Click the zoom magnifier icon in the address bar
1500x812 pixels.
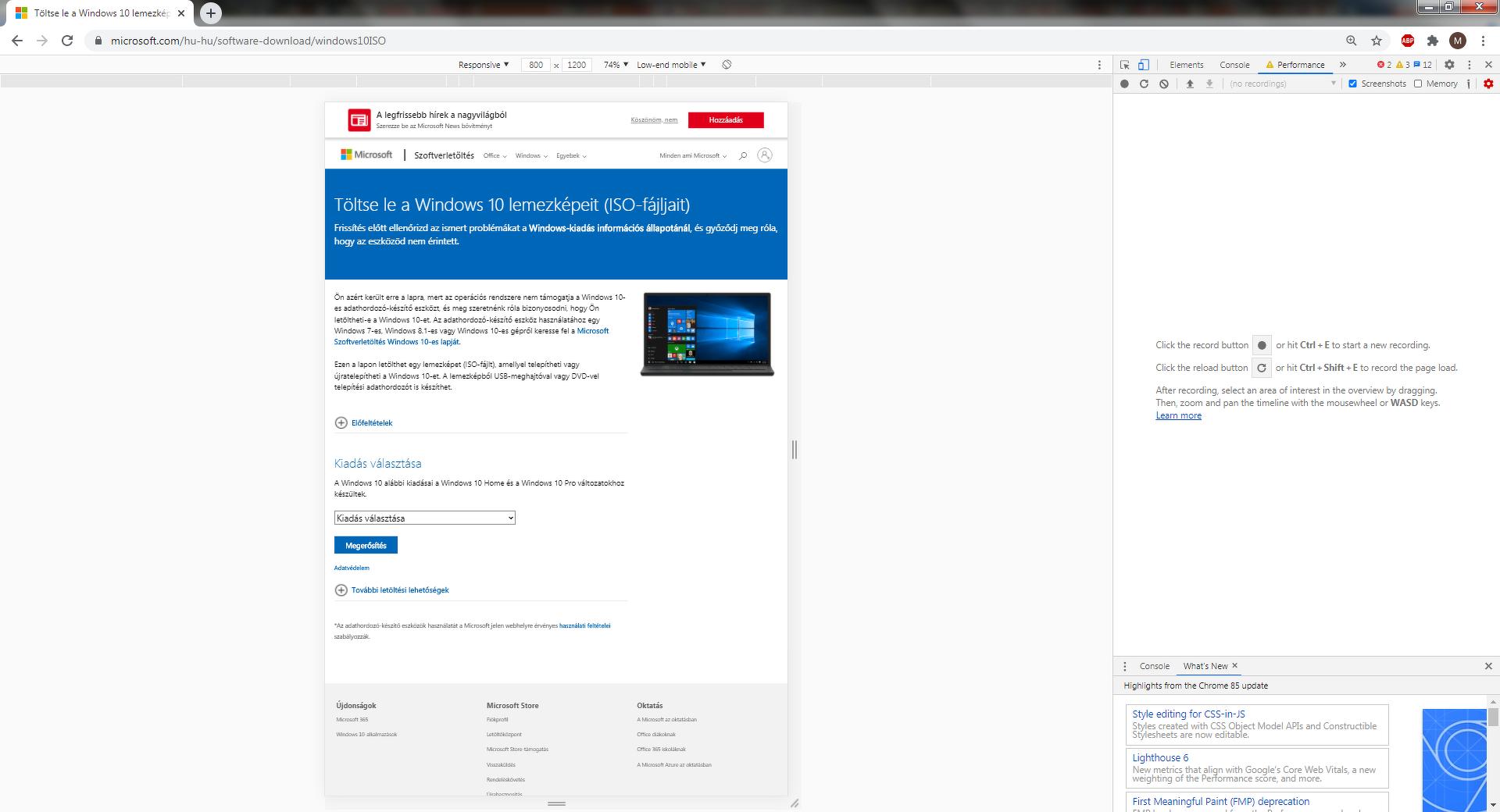pos(1352,41)
